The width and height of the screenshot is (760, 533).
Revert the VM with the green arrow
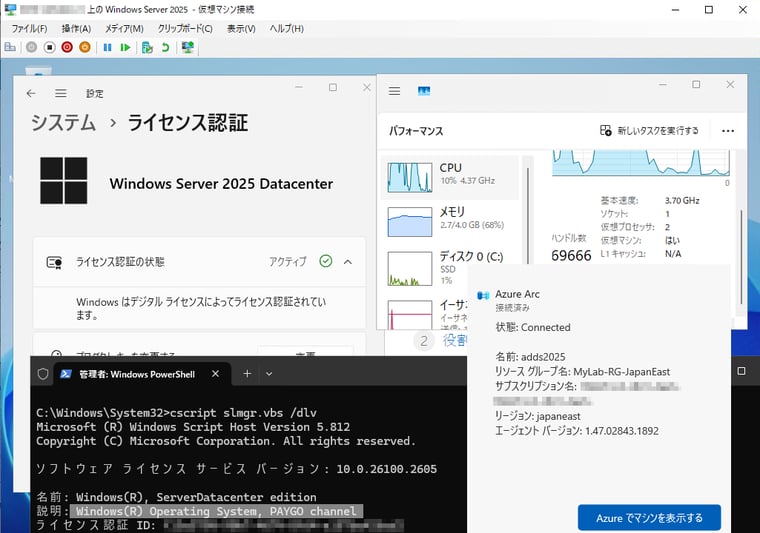pyautogui.click(x=166, y=47)
